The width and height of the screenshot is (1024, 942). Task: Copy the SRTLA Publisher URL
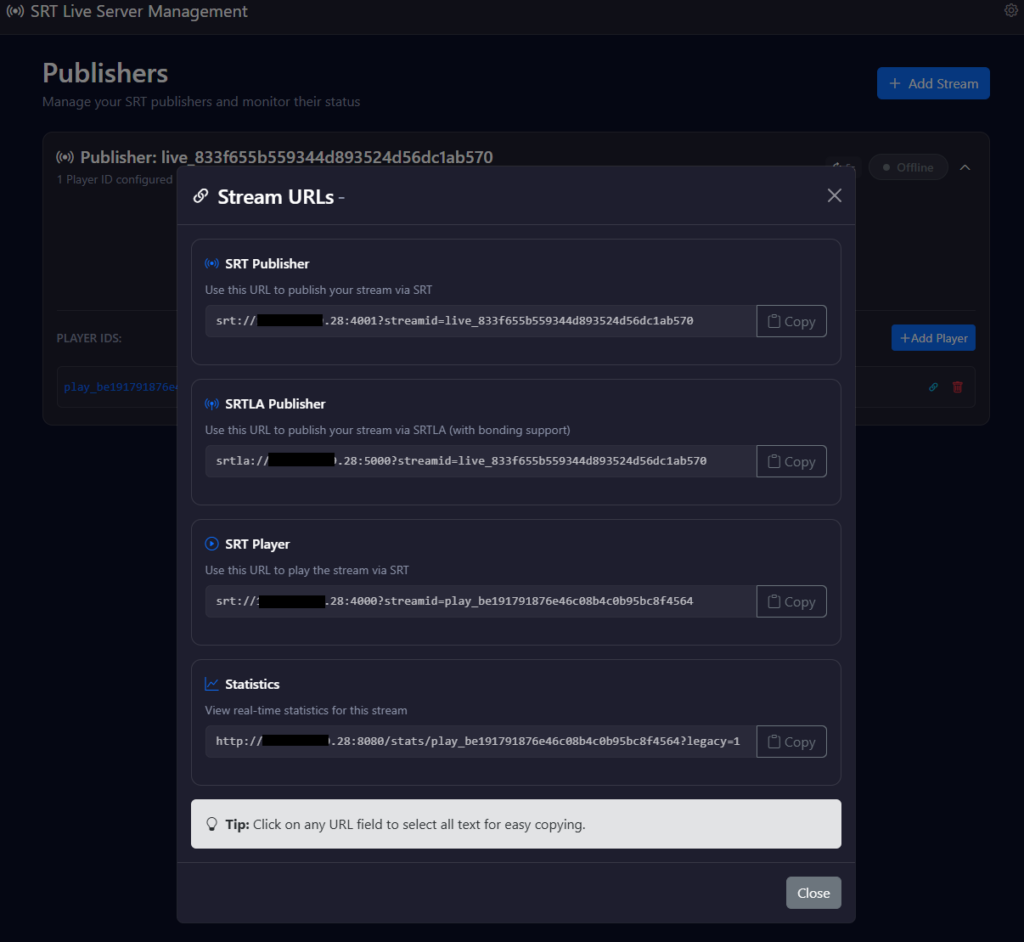click(791, 462)
